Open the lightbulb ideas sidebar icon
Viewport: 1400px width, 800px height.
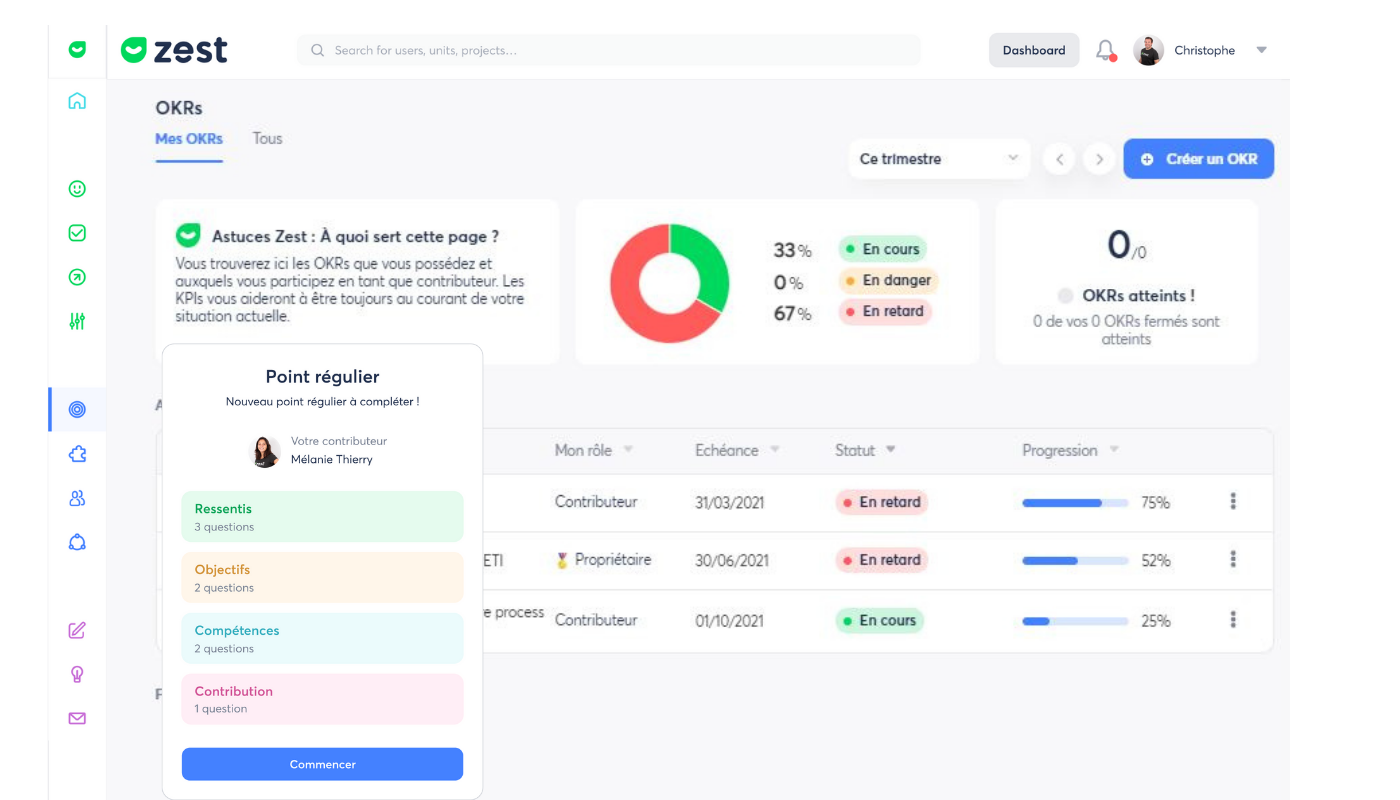pos(77,674)
